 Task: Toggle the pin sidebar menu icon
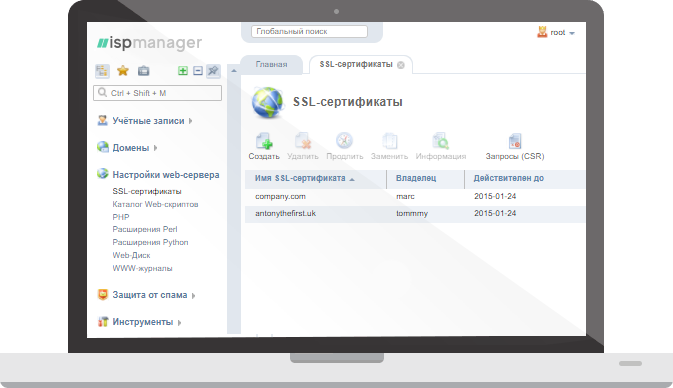213,71
